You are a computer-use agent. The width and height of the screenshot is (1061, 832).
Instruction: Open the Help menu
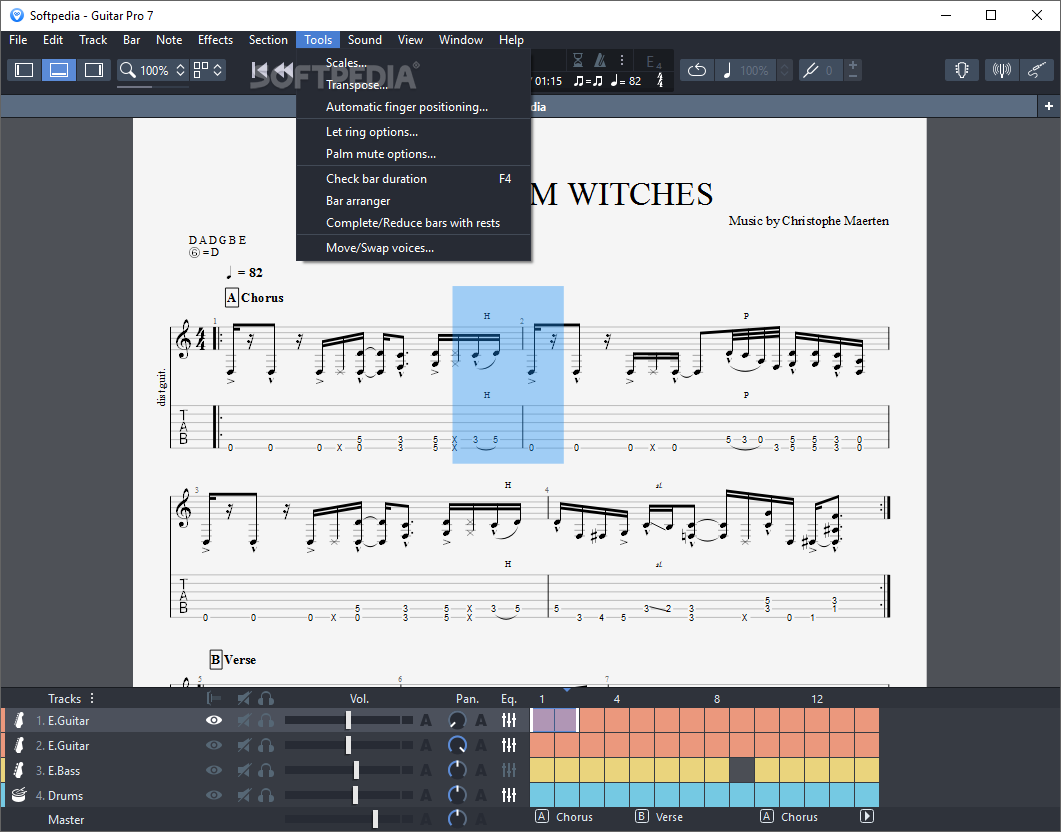512,40
